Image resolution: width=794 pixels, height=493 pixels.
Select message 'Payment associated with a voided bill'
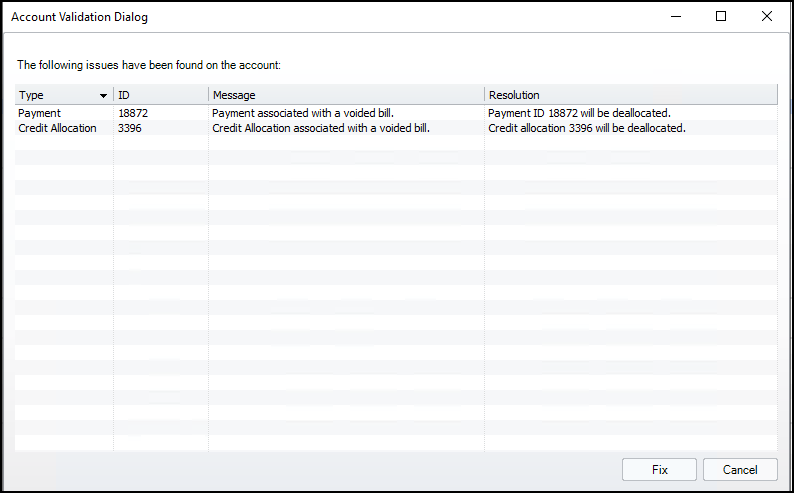pyautogui.click(x=310, y=113)
